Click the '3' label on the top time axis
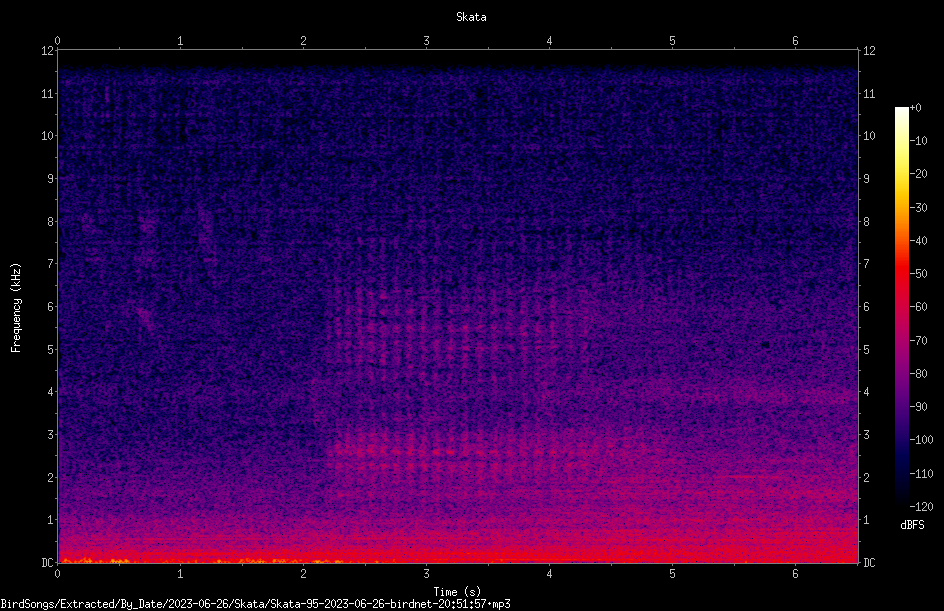Image resolution: width=944 pixels, height=611 pixels. pos(426,41)
